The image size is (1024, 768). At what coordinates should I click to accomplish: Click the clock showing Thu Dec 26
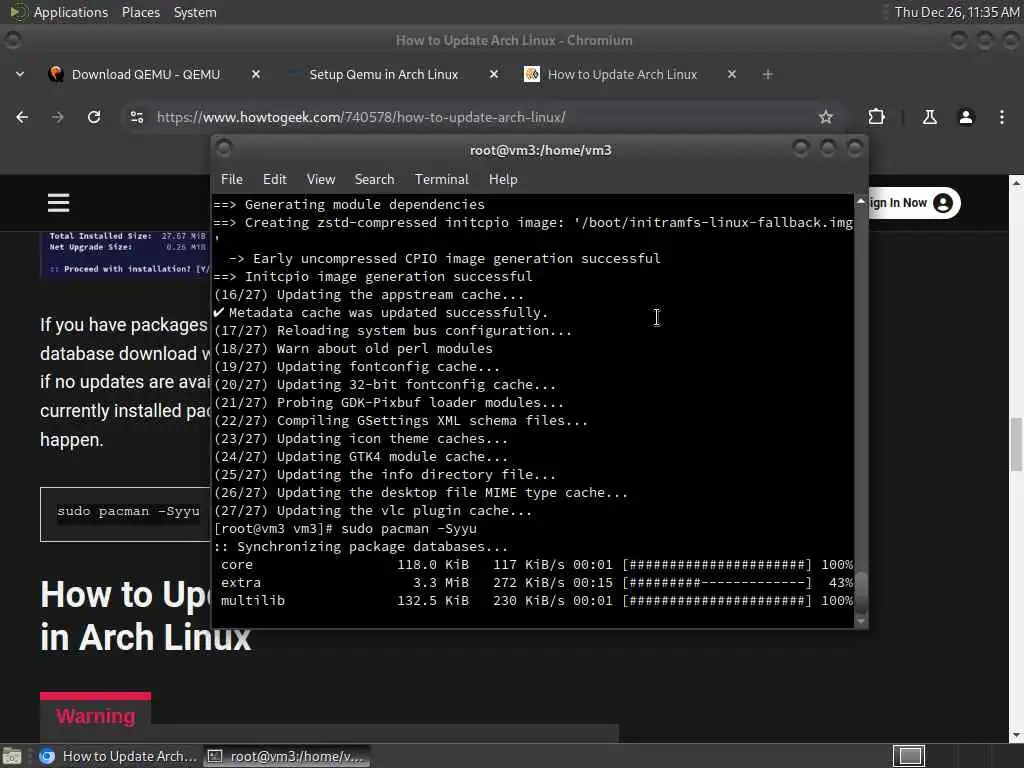point(957,12)
